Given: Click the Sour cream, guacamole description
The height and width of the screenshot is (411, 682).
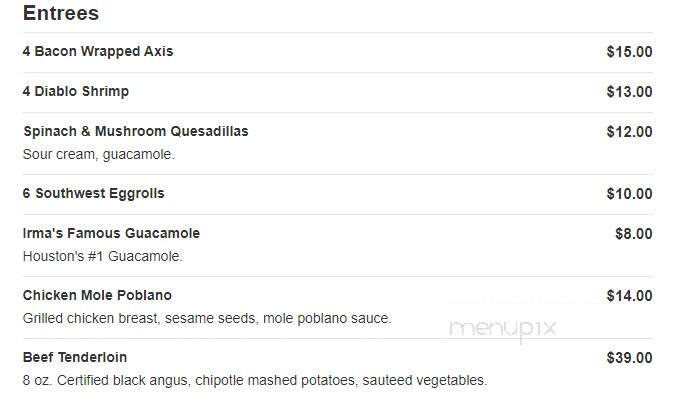Looking at the screenshot, I should [99, 154].
